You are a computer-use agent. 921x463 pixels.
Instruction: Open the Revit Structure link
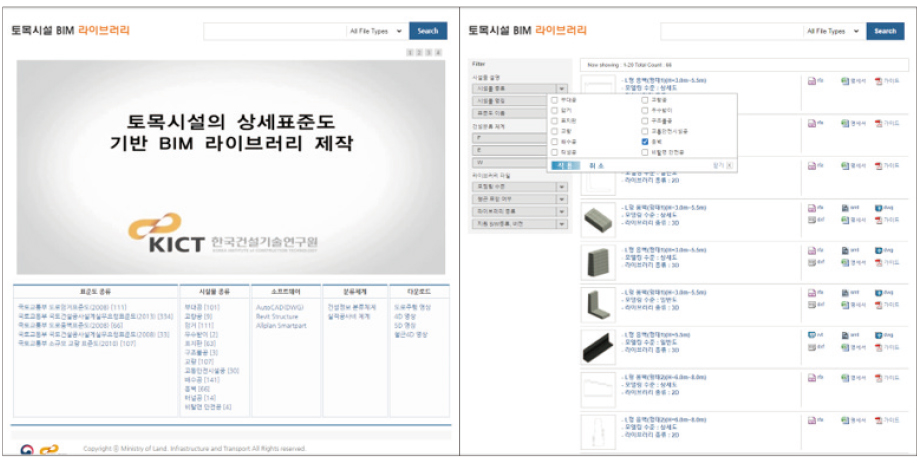[277, 317]
